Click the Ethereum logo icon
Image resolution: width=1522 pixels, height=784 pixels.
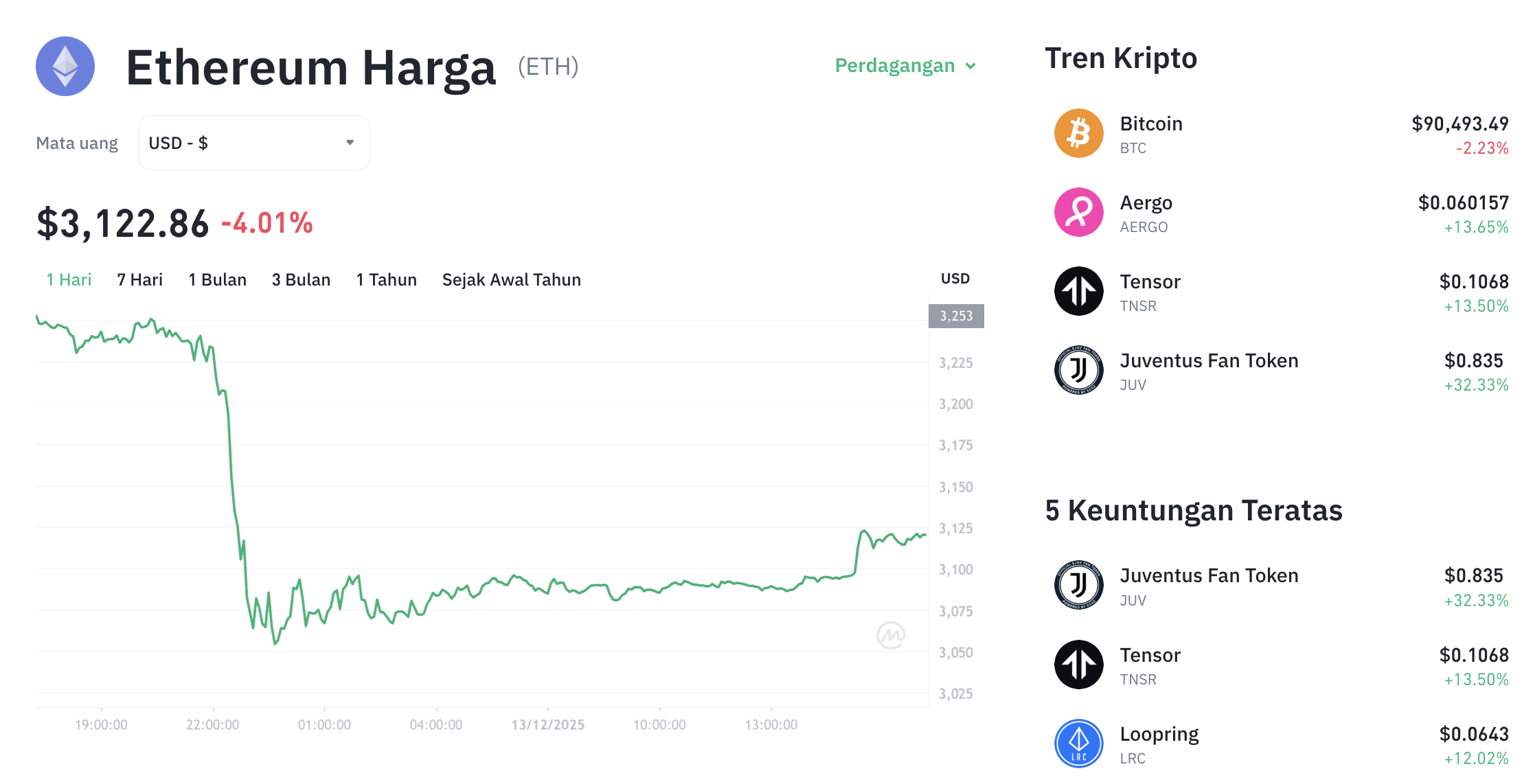point(65,66)
